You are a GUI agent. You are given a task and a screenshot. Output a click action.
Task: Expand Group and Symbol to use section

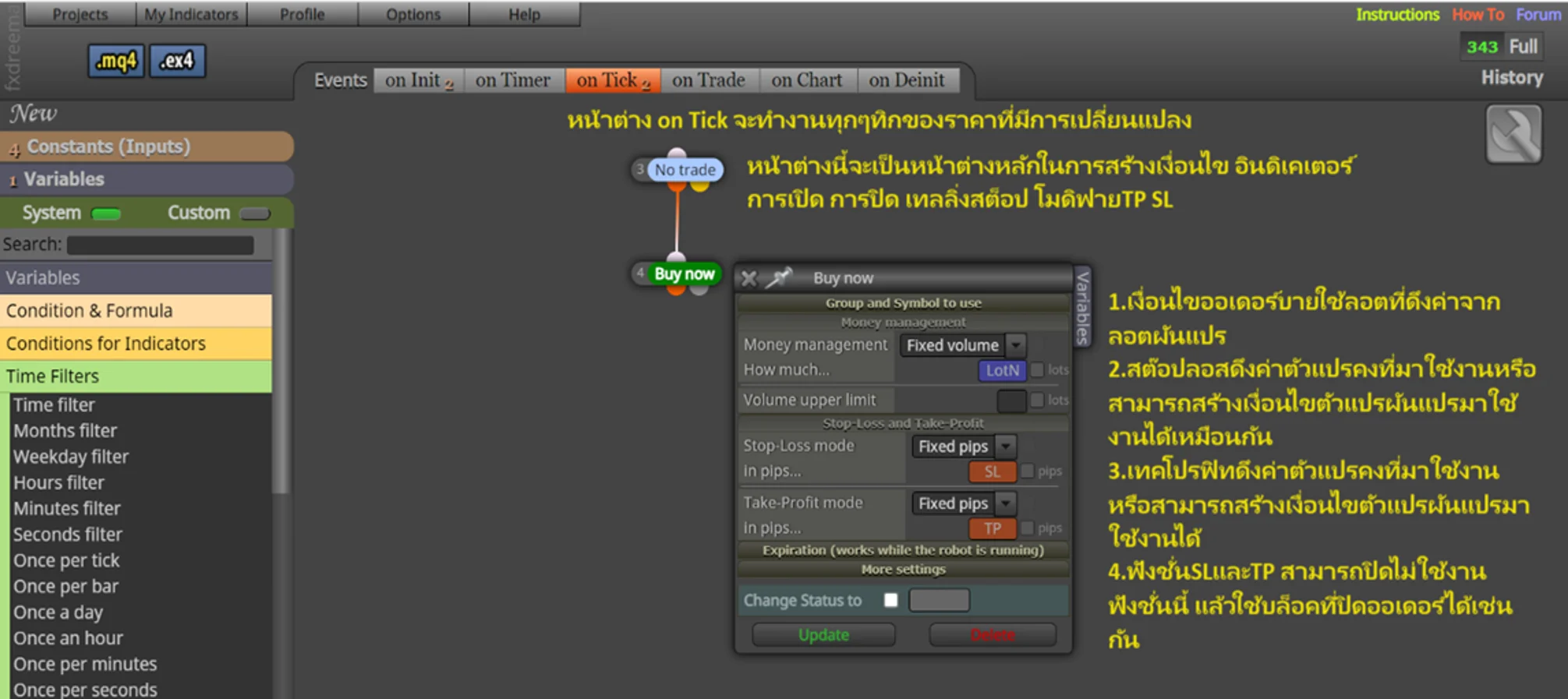[x=903, y=303]
